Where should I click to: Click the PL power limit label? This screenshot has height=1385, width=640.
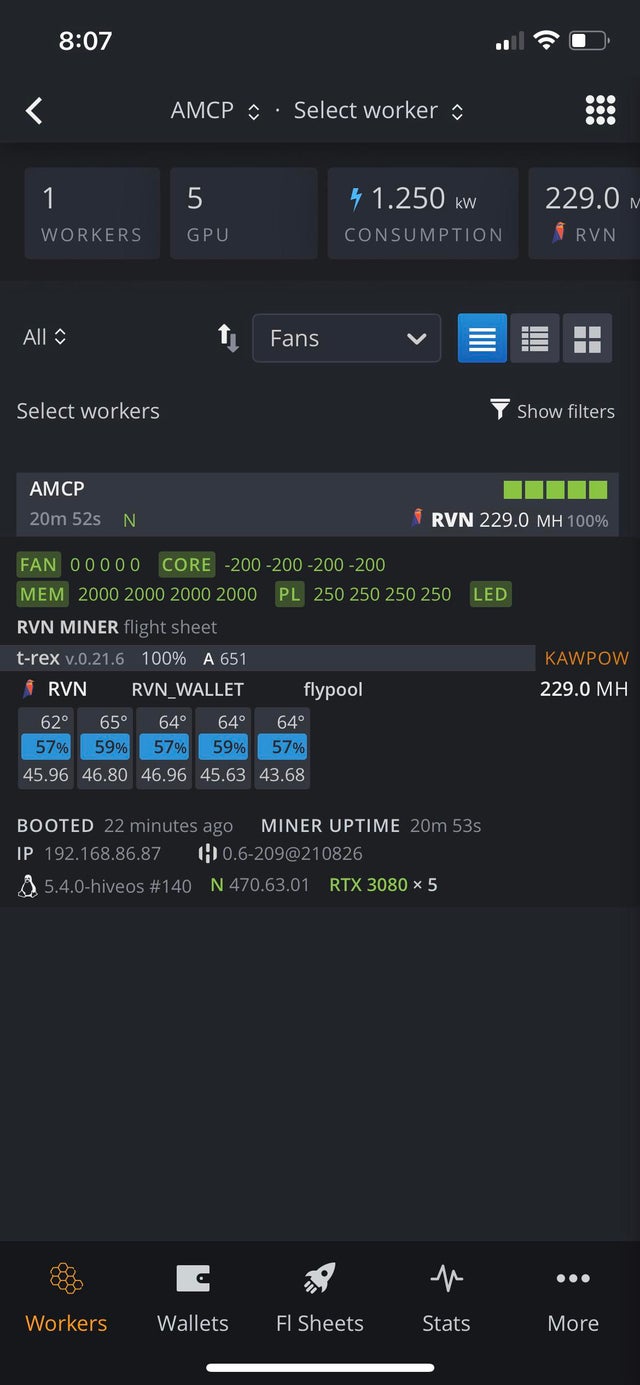pyautogui.click(x=289, y=595)
